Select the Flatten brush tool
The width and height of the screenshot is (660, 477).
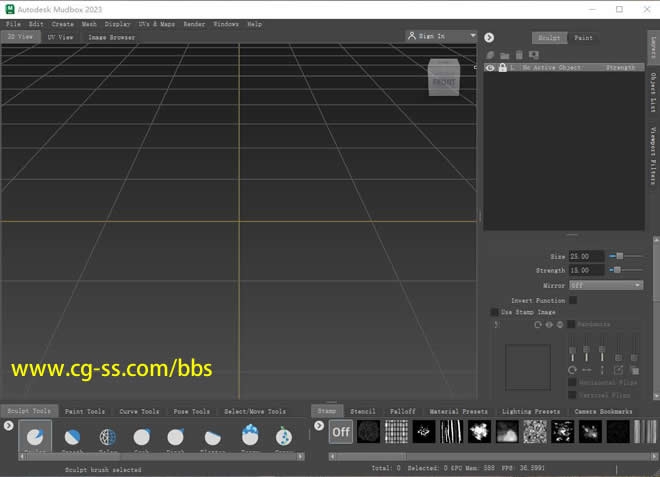[x=212, y=438]
